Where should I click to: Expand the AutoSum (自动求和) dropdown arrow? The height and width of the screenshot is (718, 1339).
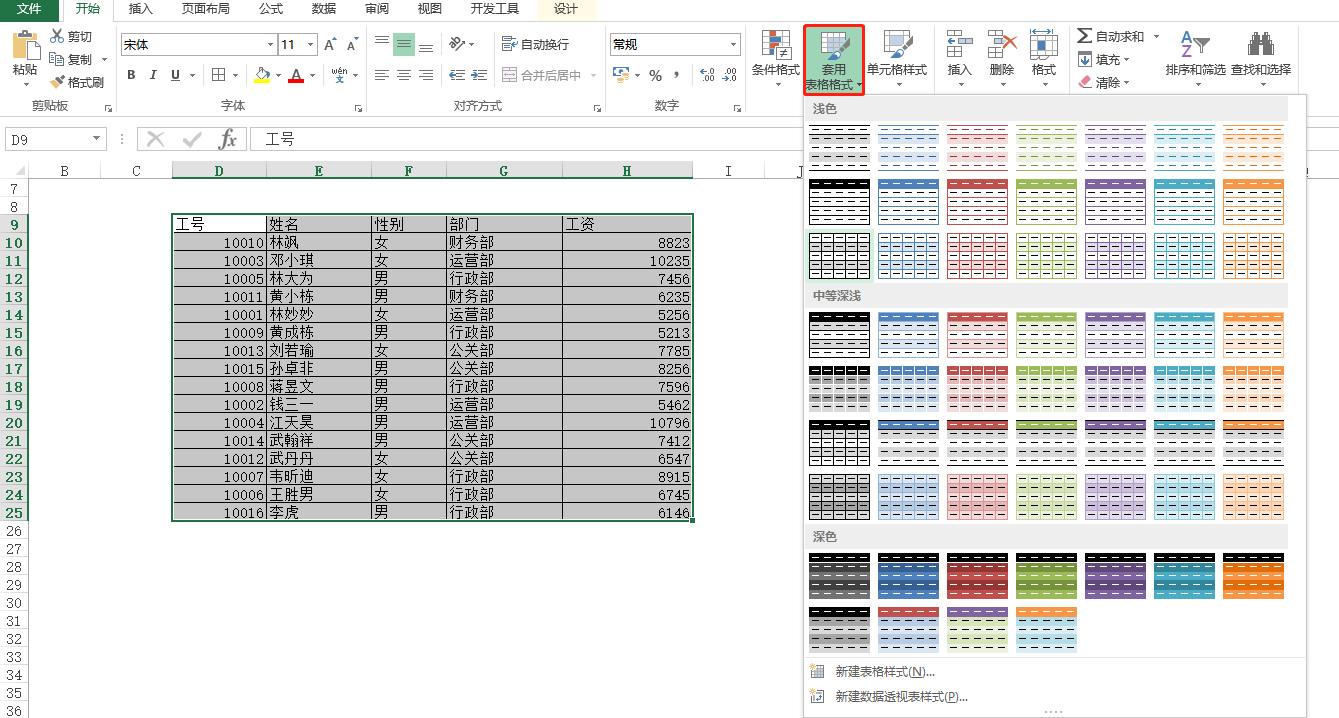click(1156, 36)
